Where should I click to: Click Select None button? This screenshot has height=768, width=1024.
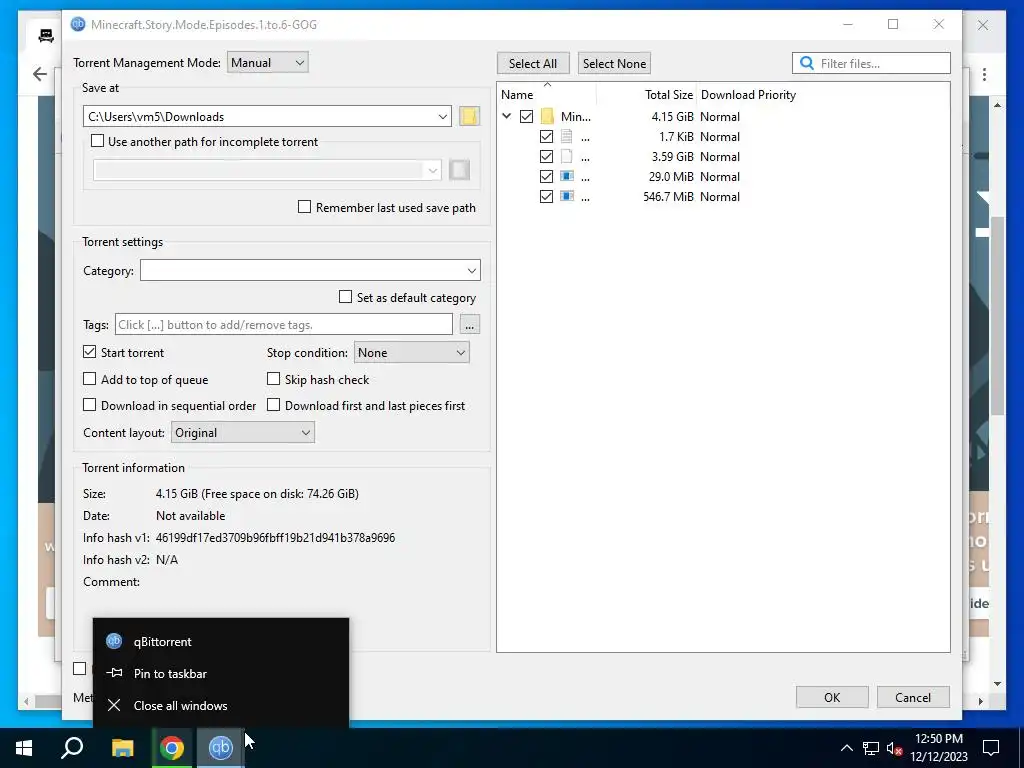(x=614, y=63)
